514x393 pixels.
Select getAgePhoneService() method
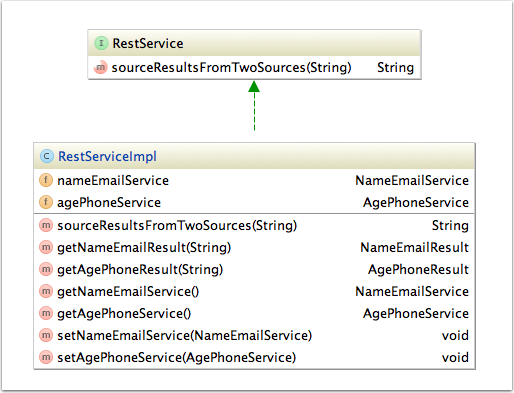pos(124,314)
